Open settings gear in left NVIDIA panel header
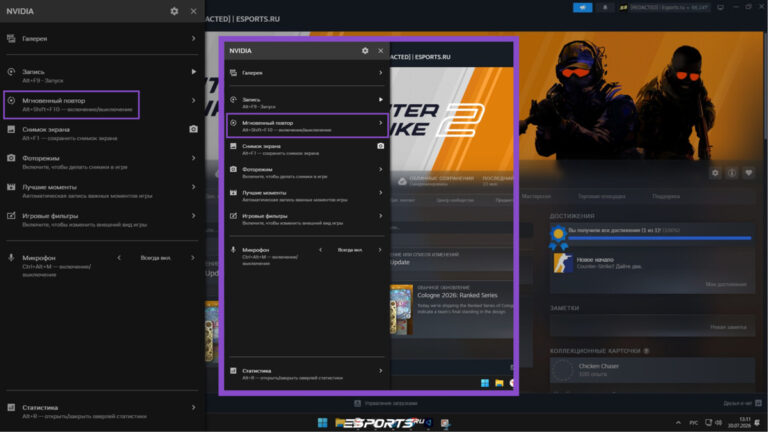This screenshot has width=768, height=432. [174, 11]
